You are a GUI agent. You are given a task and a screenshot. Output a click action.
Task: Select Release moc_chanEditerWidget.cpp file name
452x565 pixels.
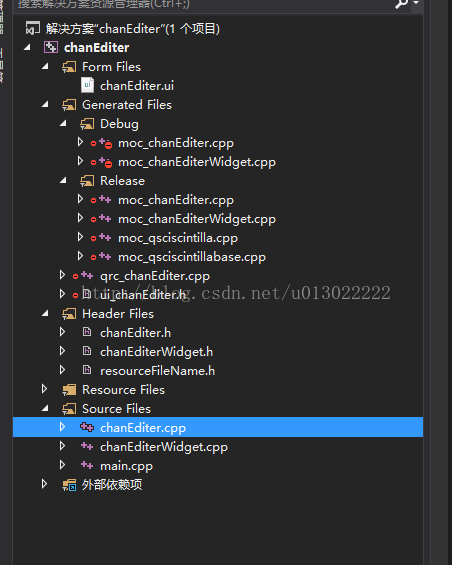pyautogui.click(x=197, y=219)
